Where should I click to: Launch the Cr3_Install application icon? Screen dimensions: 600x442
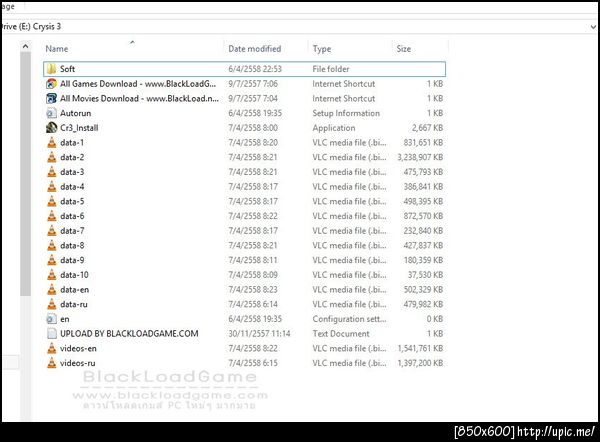click(51, 128)
